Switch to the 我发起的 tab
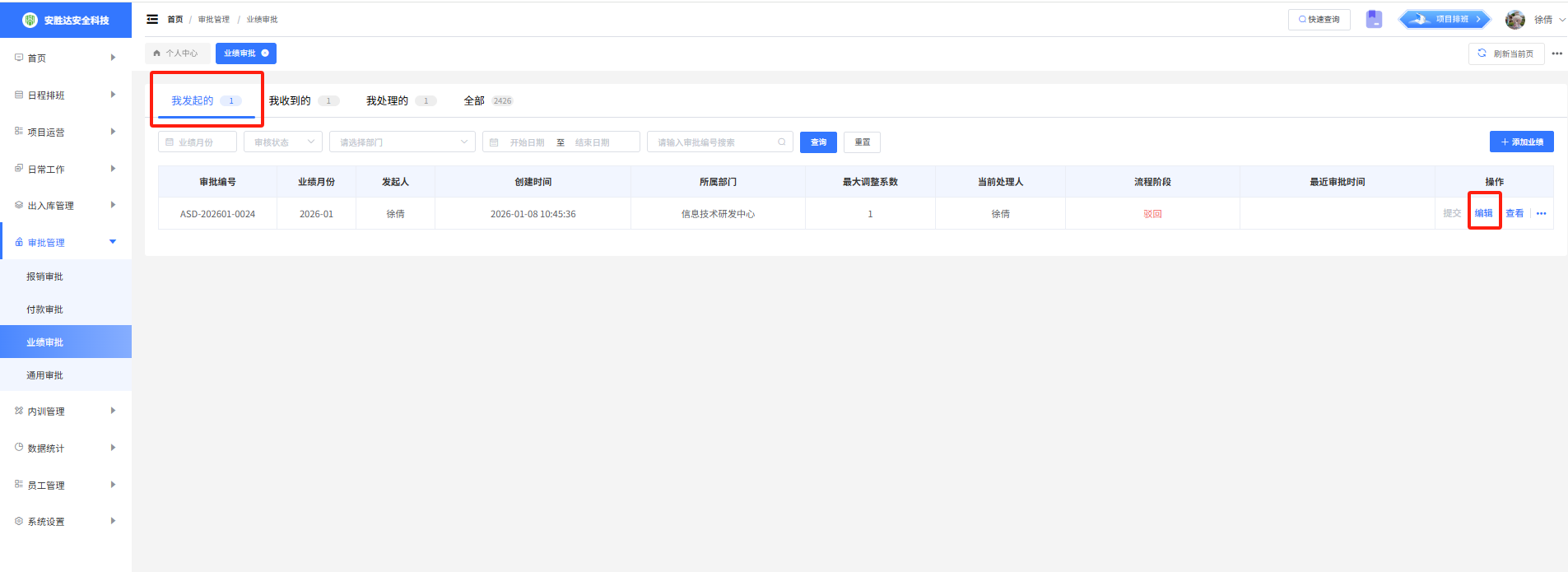Viewport: 1568px width, 572px height. (207, 100)
